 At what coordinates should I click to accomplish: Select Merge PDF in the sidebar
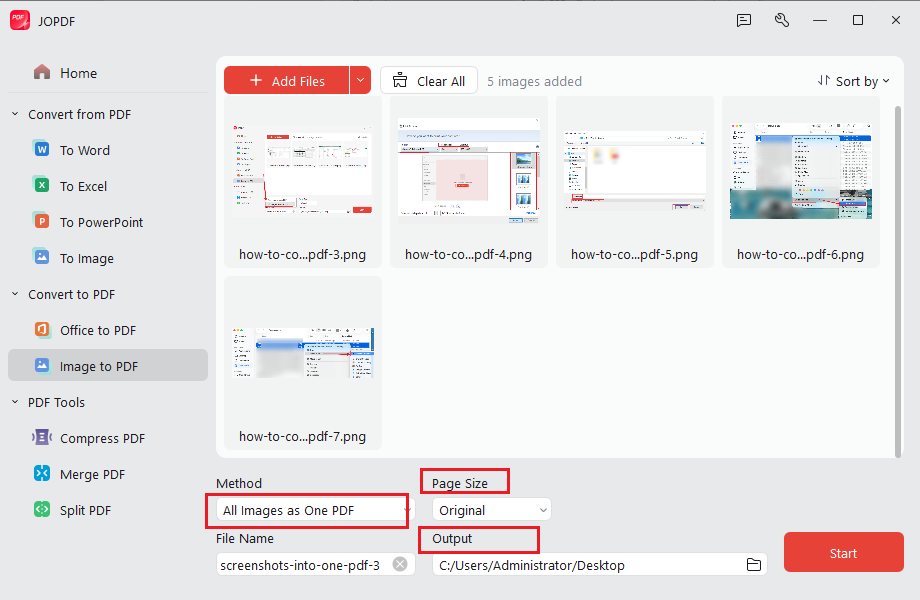click(108, 474)
